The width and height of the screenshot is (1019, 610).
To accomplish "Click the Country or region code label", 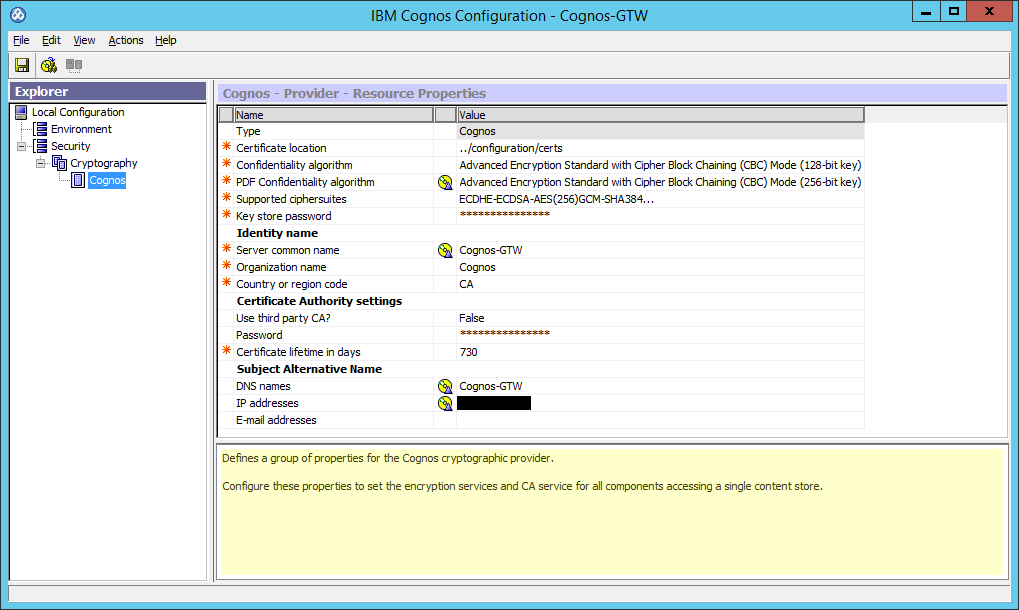I will click(291, 284).
